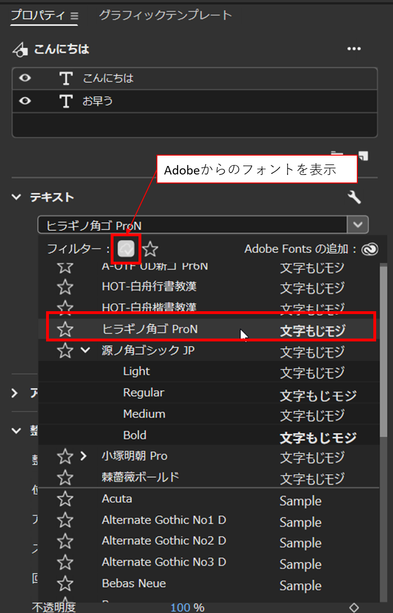Favorite the HOT-白舟楷書教漢 font
The image size is (393, 613).
click(x=65, y=308)
